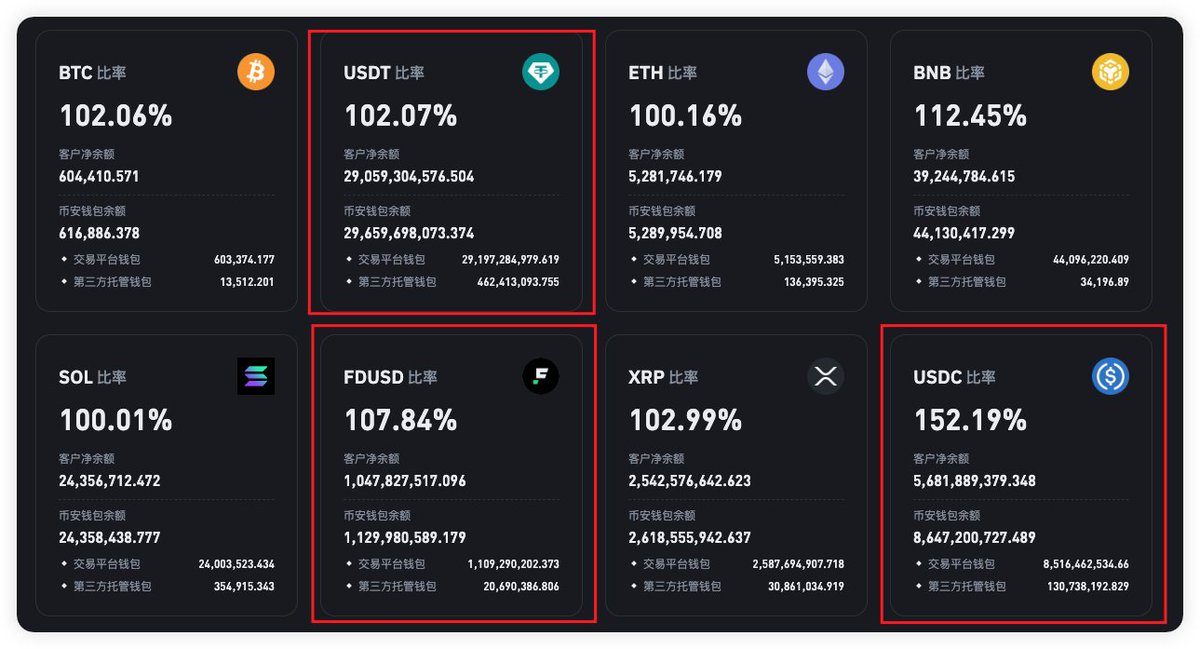Click the Ethereum diamond icon
Screen dimensions: 1200x649
pyautogui.click(x=826, y=72)
